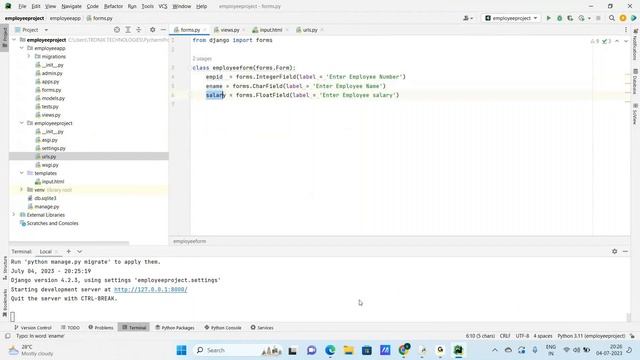Click the 2 usages inlay hint
640x360 pixels.
(202, 59)
